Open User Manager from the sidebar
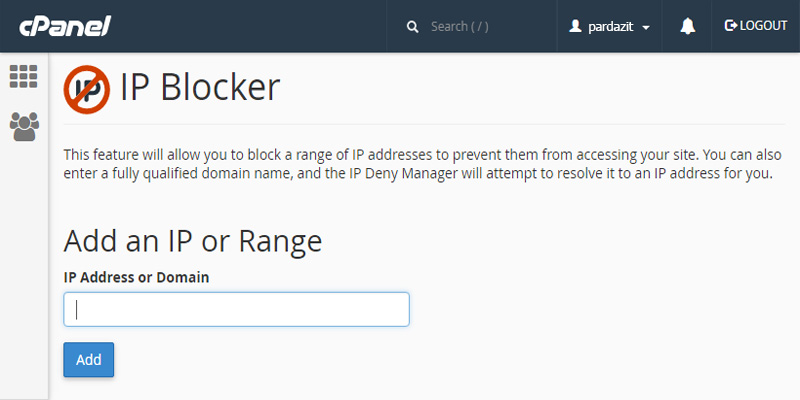 point(23,126)
